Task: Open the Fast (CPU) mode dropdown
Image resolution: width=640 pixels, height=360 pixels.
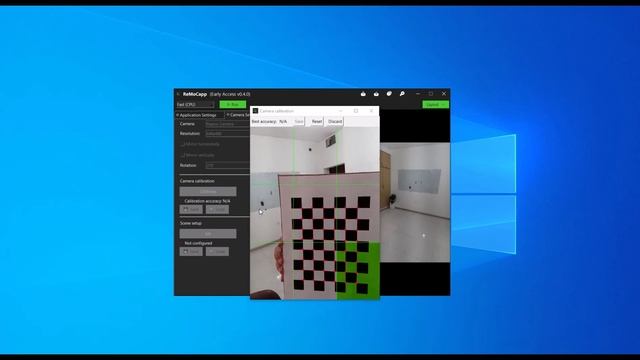Action: [195, 104]
